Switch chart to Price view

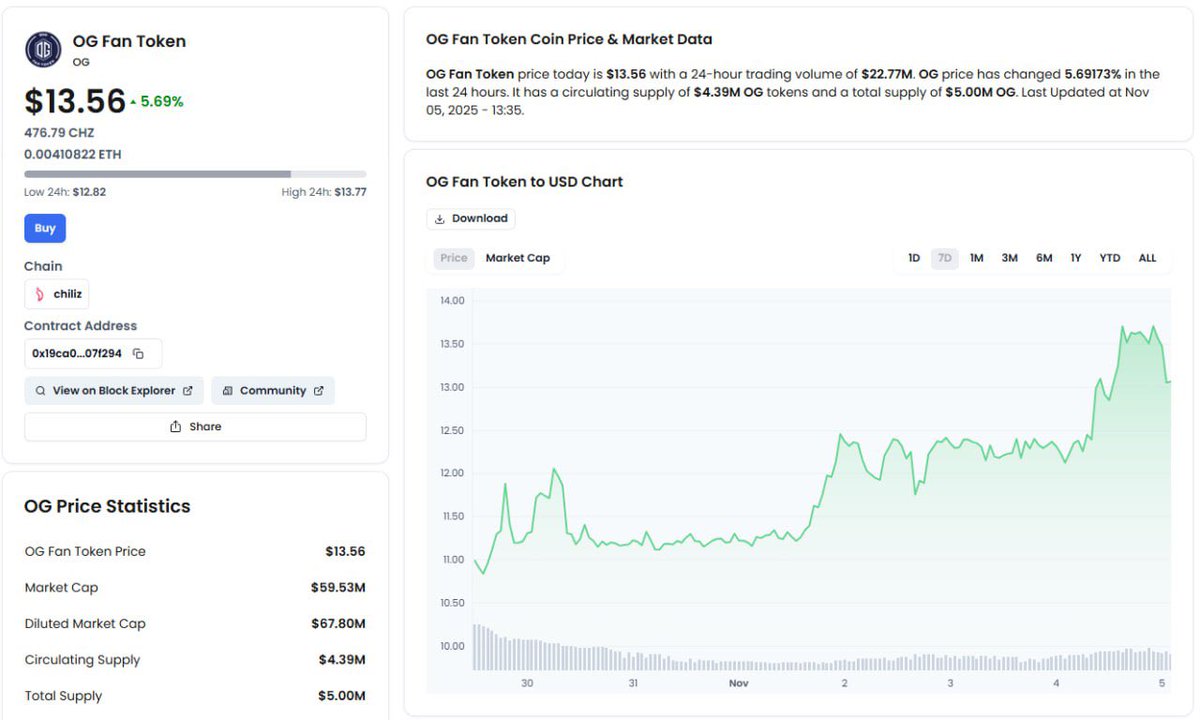click(x=454, y=258)
